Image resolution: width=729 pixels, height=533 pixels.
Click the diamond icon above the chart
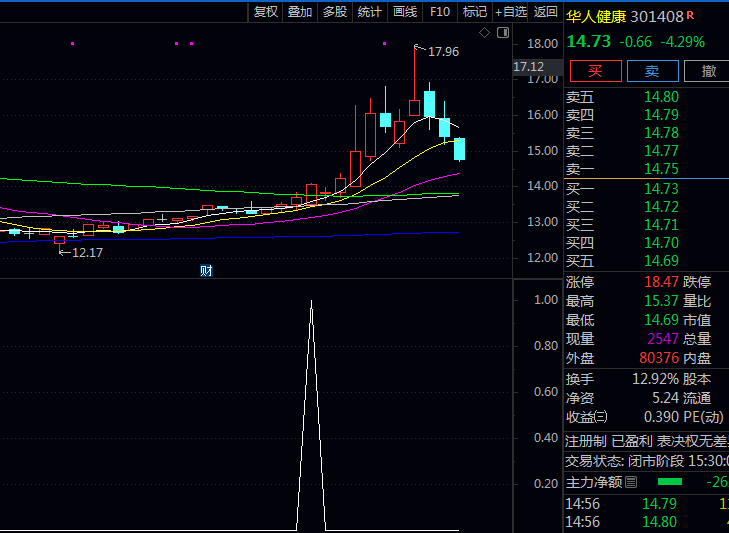(x=484, y=33)
